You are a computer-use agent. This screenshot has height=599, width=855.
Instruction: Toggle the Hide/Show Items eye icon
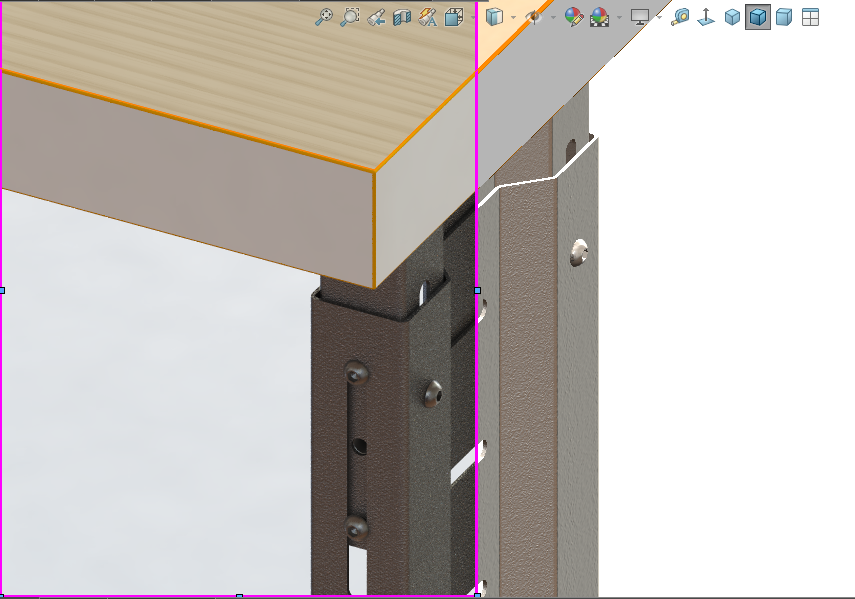[534, 17]
